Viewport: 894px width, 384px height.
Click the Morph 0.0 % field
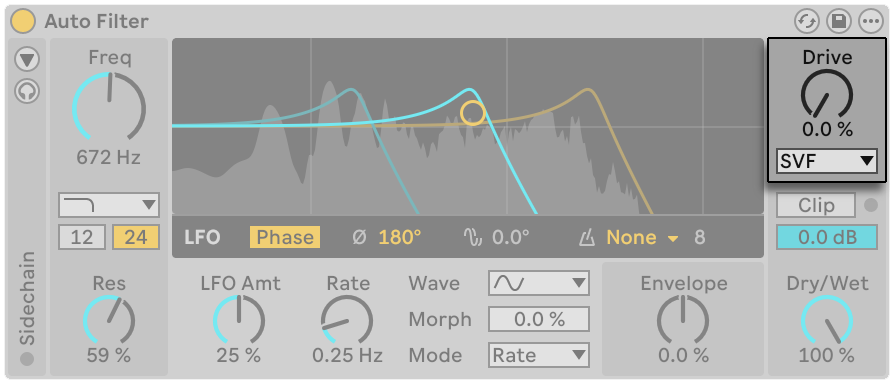[539, 319]
